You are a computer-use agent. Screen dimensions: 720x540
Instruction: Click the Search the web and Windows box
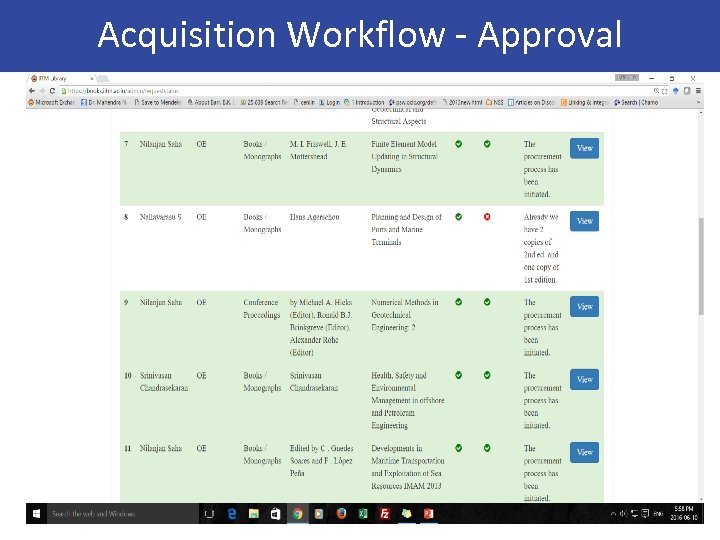[x=123, y=513]
